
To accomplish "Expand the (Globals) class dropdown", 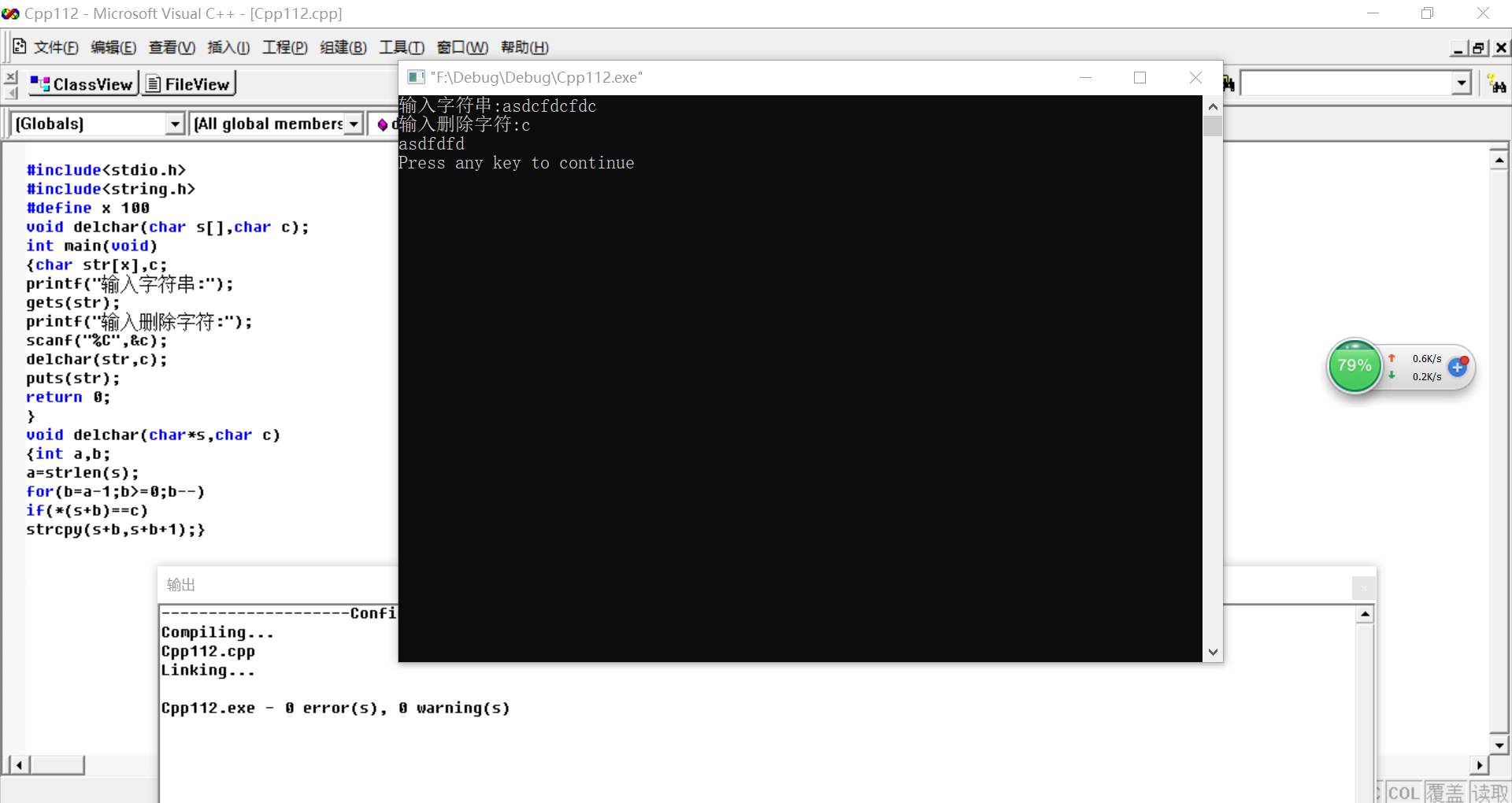I will pos(175,124).
